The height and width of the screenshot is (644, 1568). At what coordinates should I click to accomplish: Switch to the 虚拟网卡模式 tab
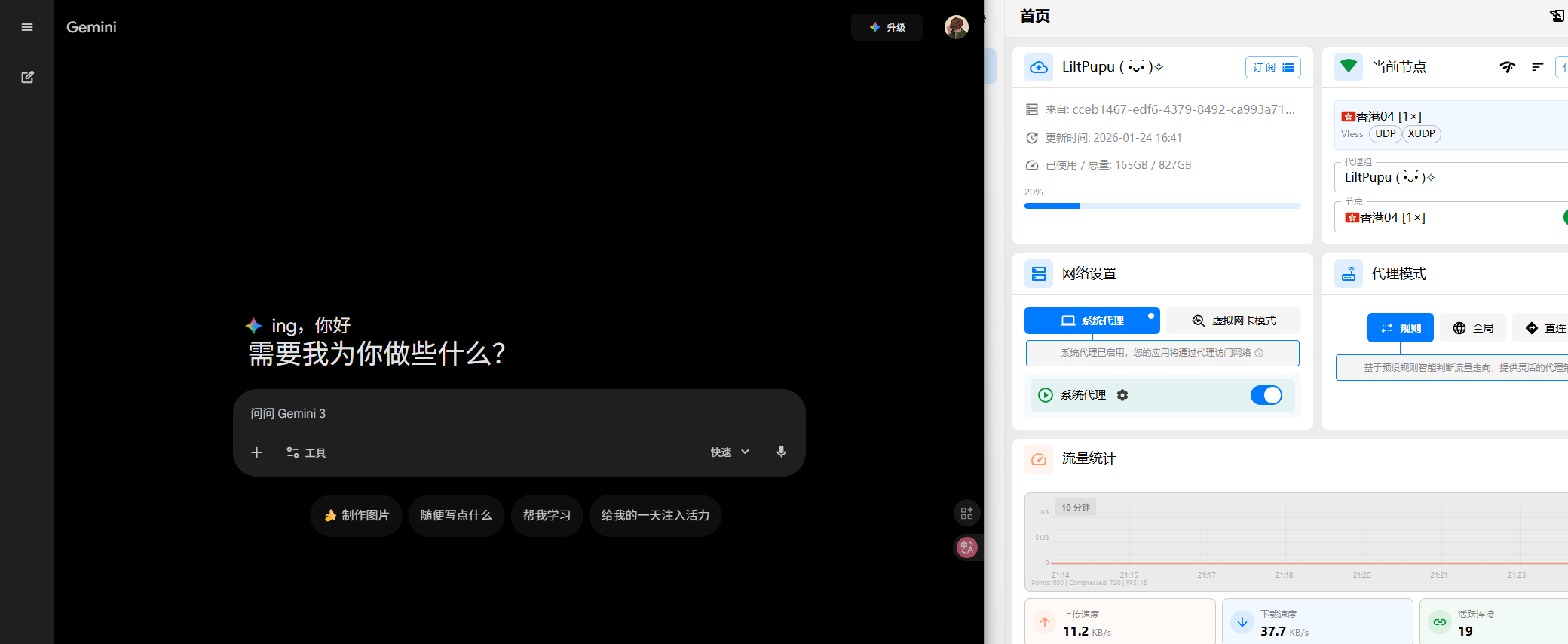click(x=1233, y=320)
